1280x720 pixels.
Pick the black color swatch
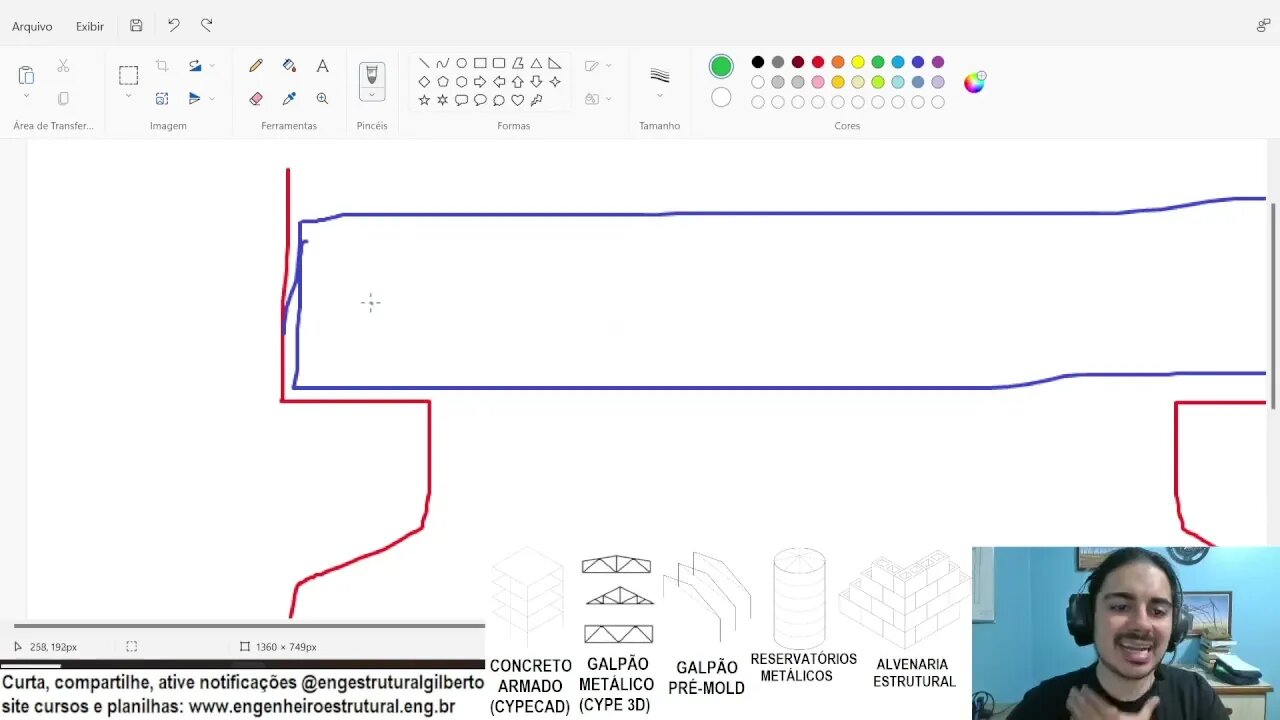coord(758,62)
